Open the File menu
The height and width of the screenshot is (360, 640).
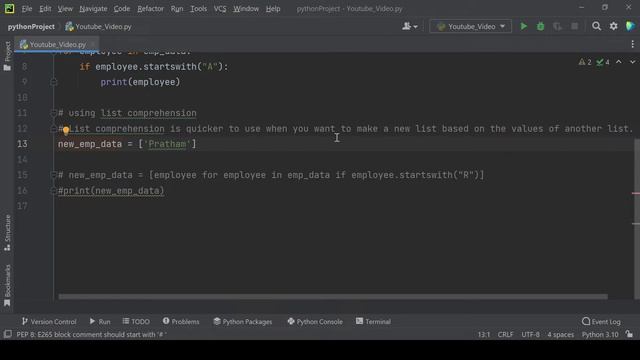[27, 9]
